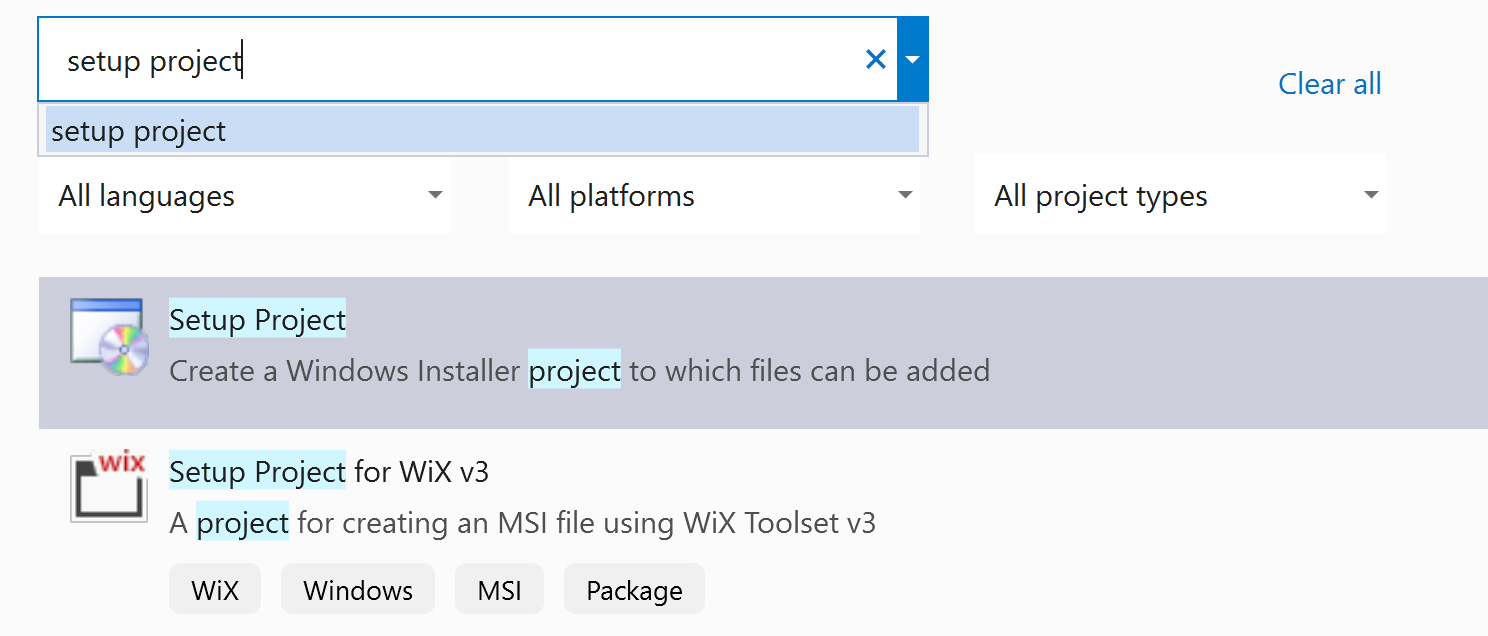Open the All languages dropdown
Viewport: 1488px width, 636px height.
coord(244,195)
